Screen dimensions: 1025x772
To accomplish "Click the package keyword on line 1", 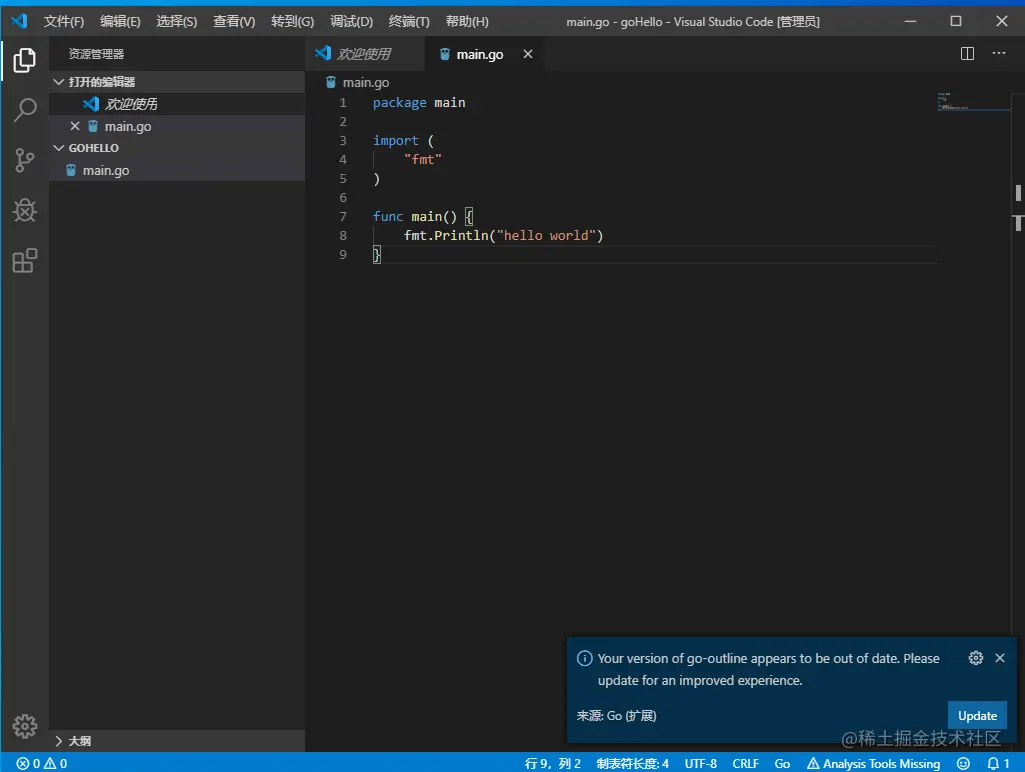I will [x=399, y=103].
